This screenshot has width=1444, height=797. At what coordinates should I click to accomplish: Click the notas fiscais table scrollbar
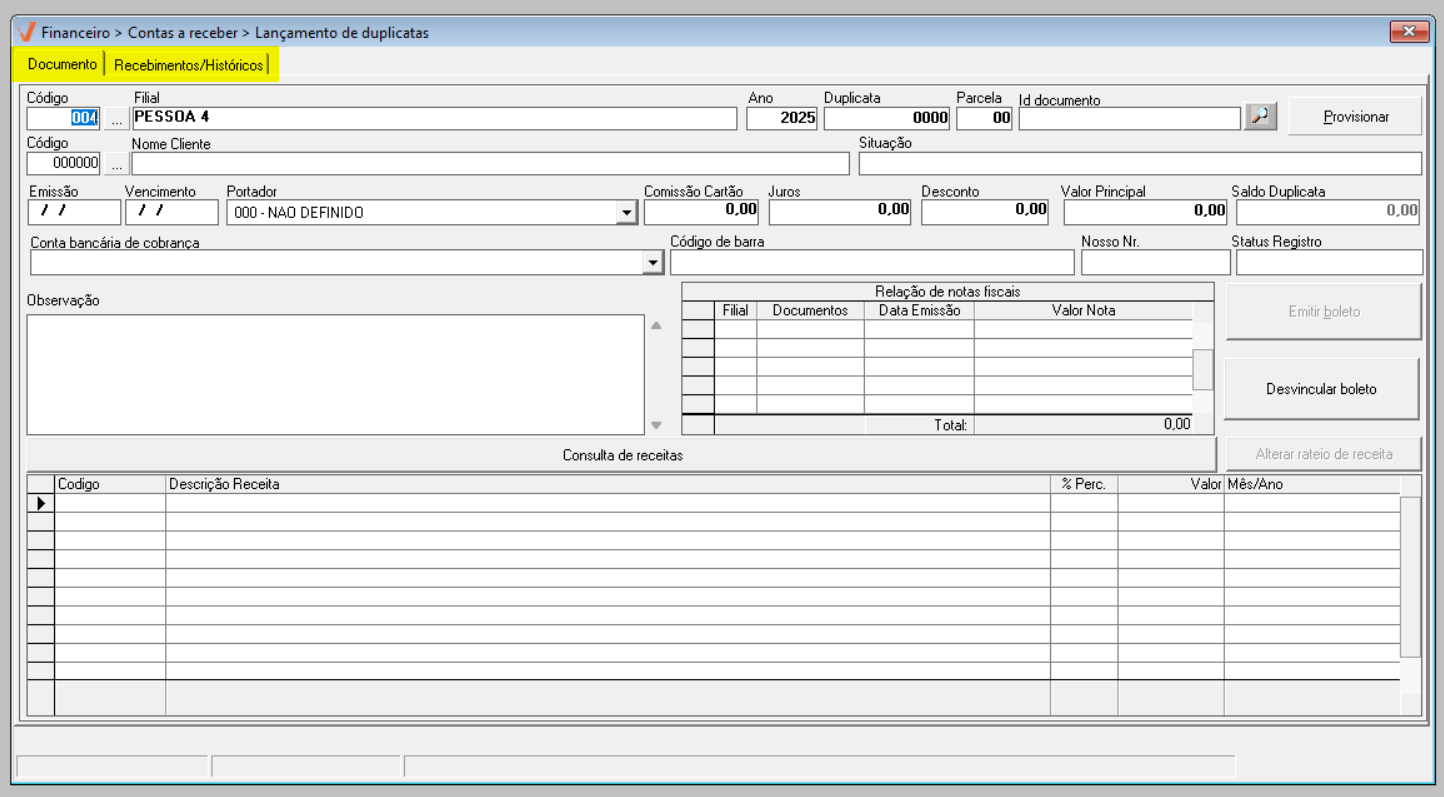(x=1203, y=369)
